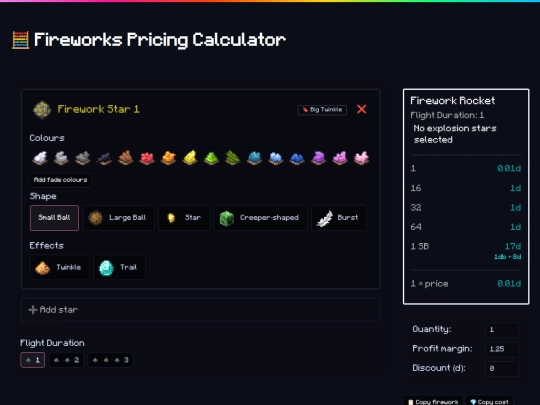The height and width of the screenshot is (405, 540).
Task: Click Add star button
Action: point(200,310)
